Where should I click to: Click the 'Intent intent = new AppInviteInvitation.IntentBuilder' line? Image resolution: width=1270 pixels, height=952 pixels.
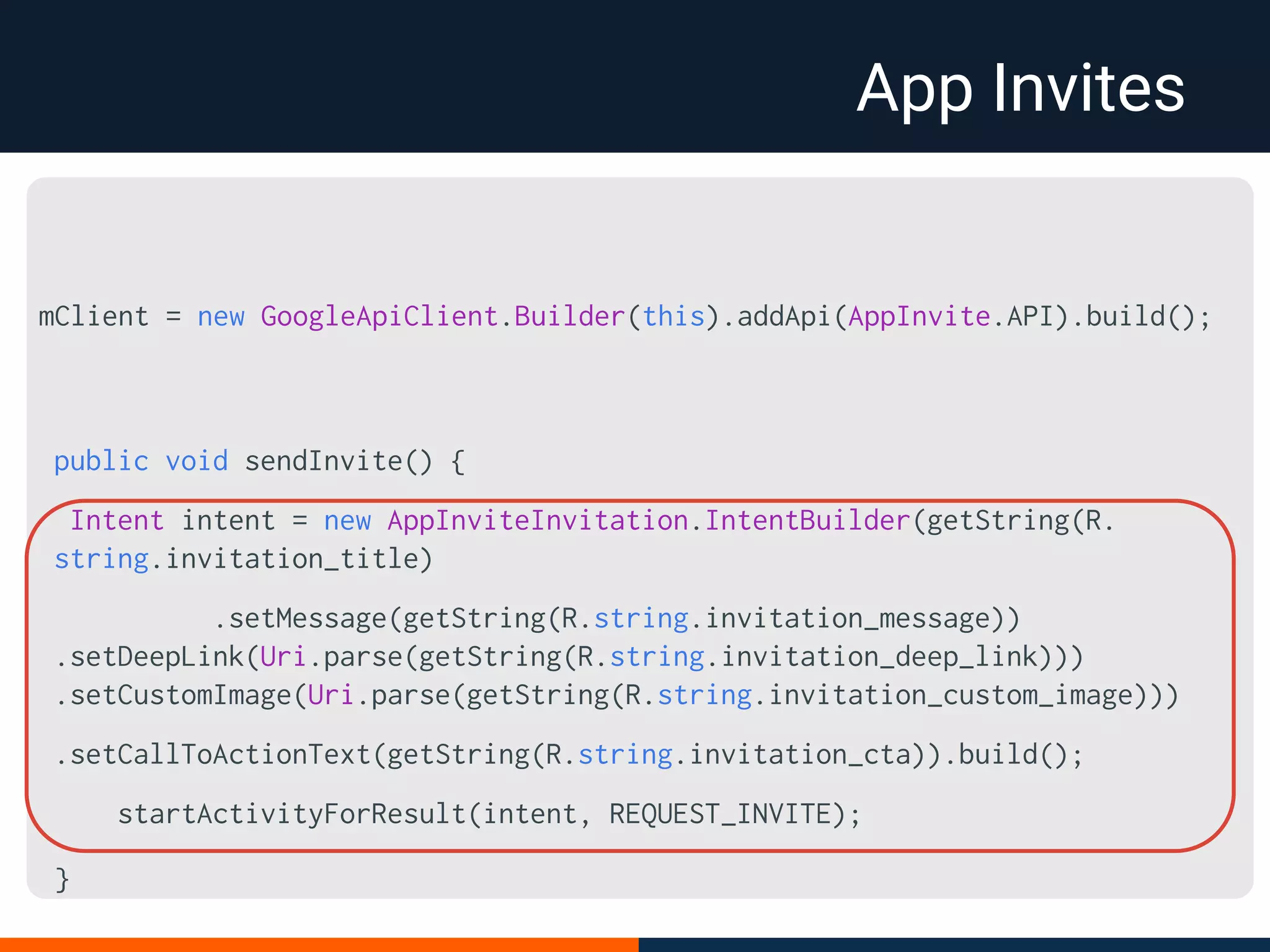[x=592, y=521]
